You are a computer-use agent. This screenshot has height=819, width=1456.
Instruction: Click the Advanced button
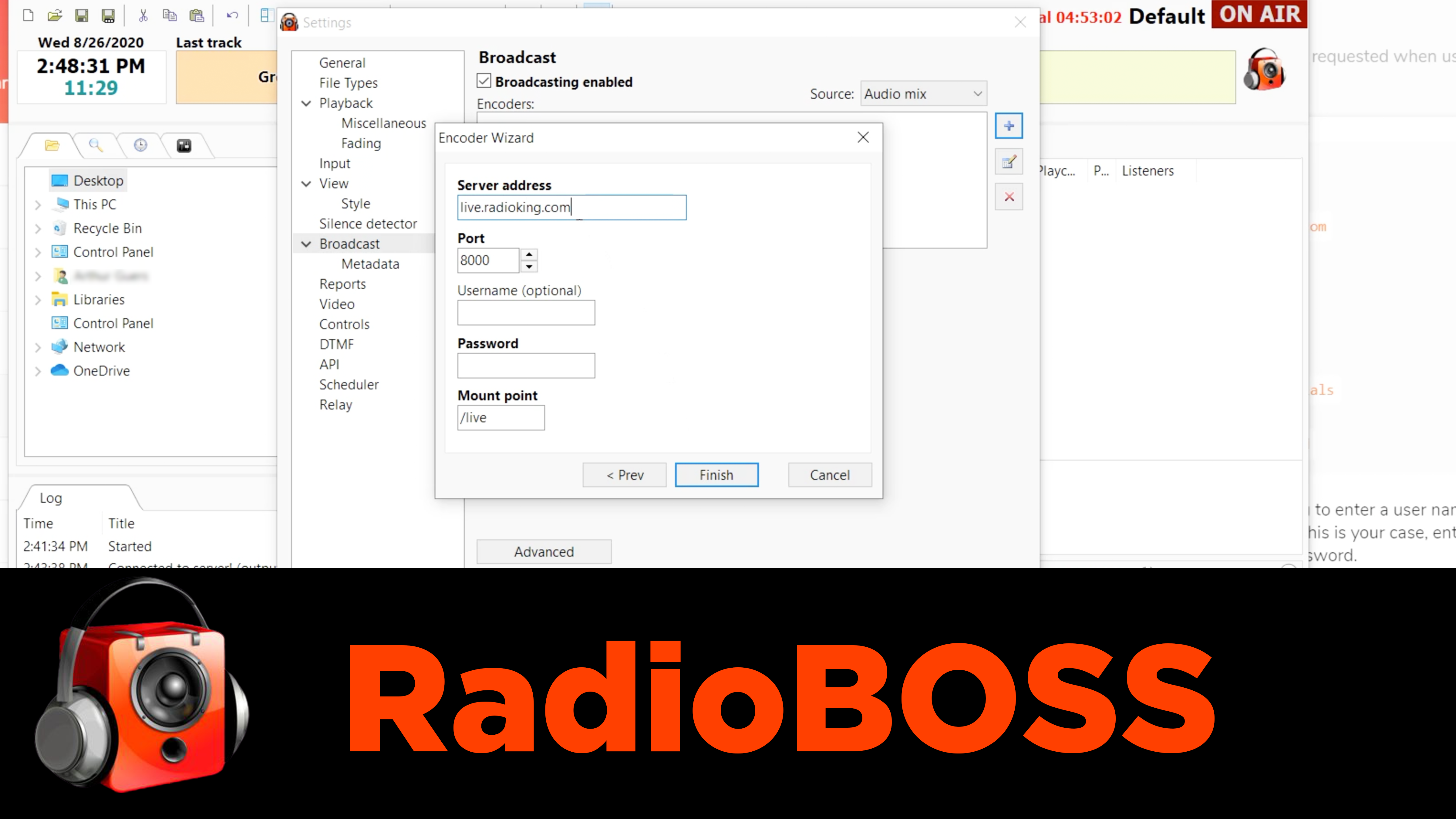544,552
